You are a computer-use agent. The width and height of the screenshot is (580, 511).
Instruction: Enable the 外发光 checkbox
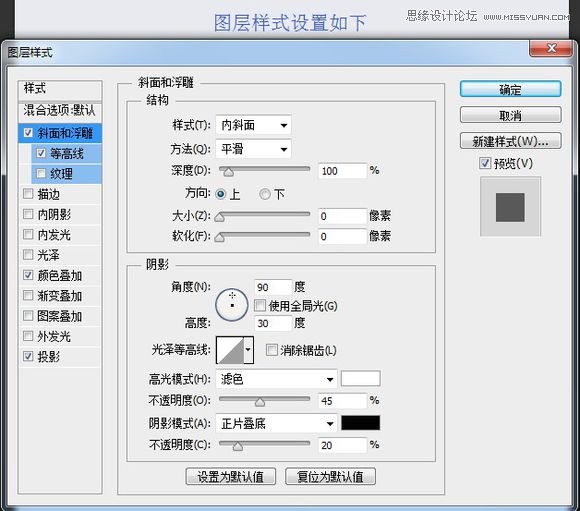(28, 336)
